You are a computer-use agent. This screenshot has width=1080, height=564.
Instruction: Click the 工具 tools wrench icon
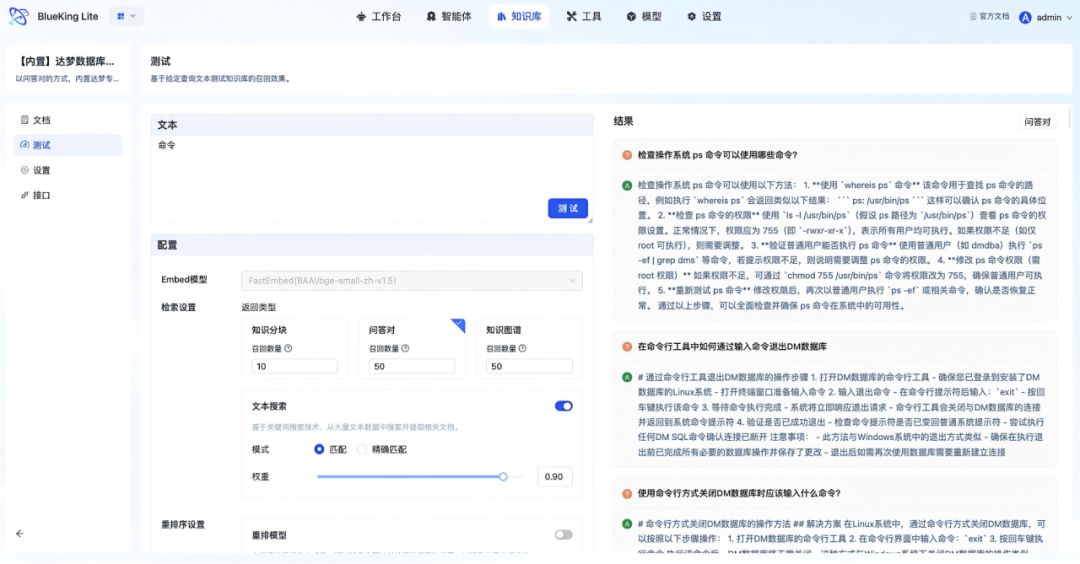(x=572, y=17)
